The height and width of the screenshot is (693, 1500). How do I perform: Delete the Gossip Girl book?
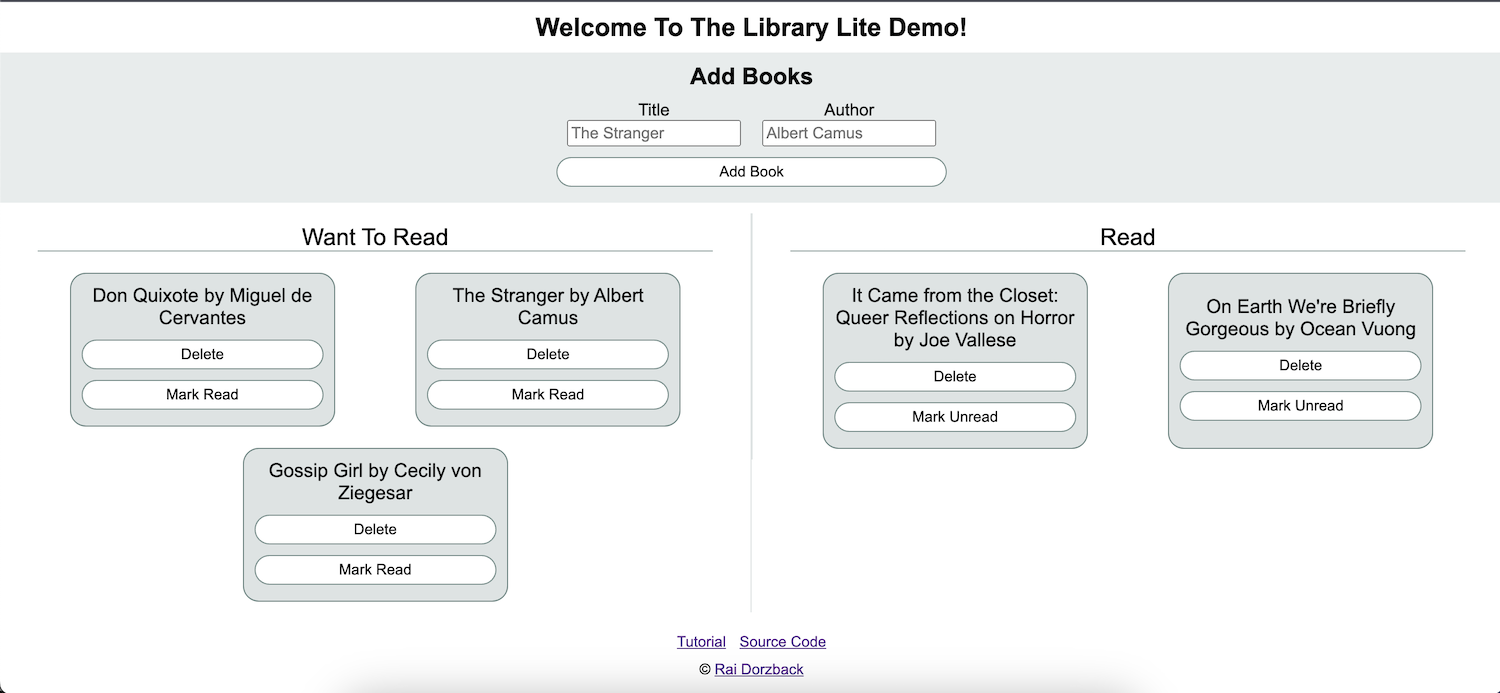(x=375, y=529)
